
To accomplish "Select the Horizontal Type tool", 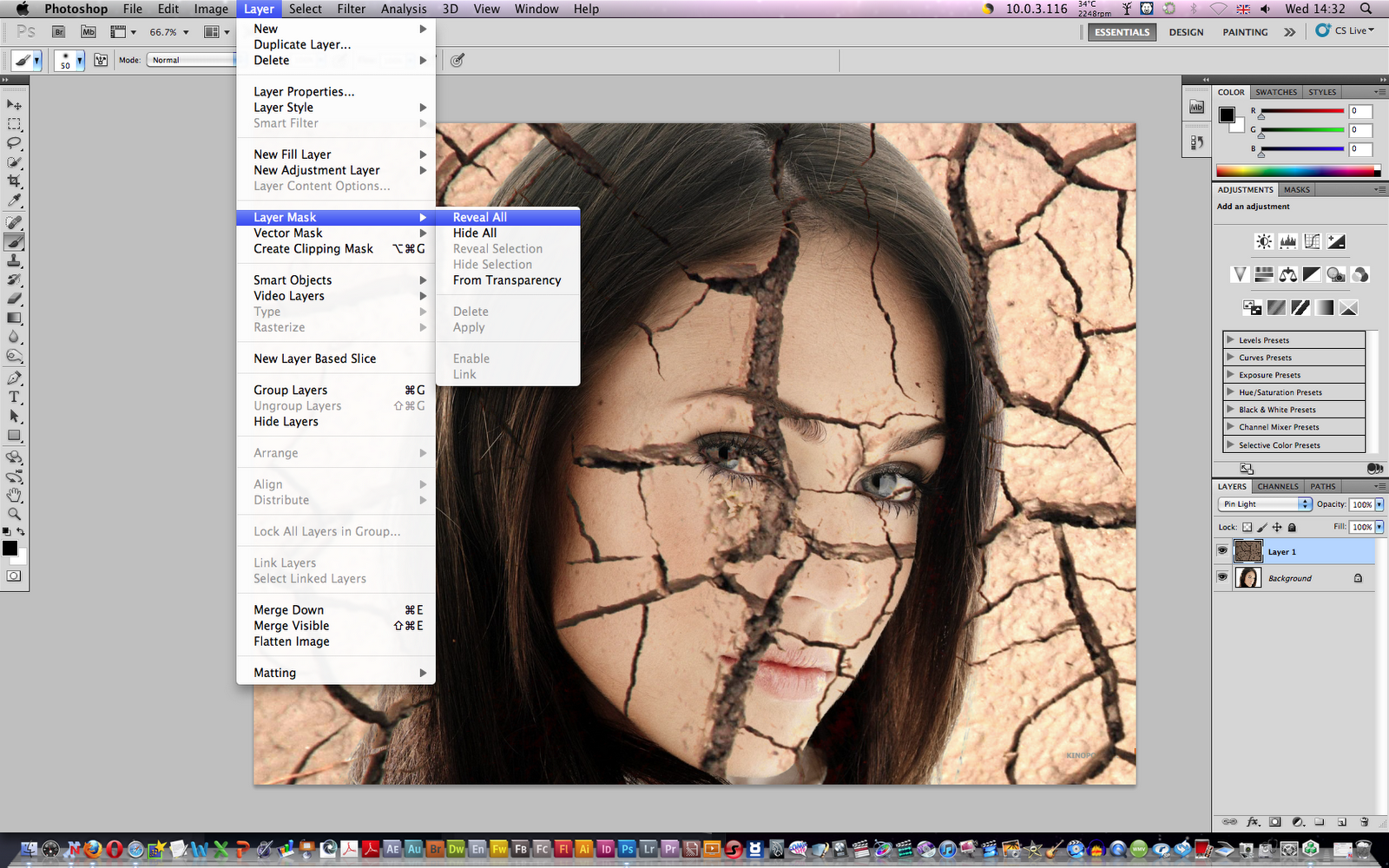I will pos(14,398).
